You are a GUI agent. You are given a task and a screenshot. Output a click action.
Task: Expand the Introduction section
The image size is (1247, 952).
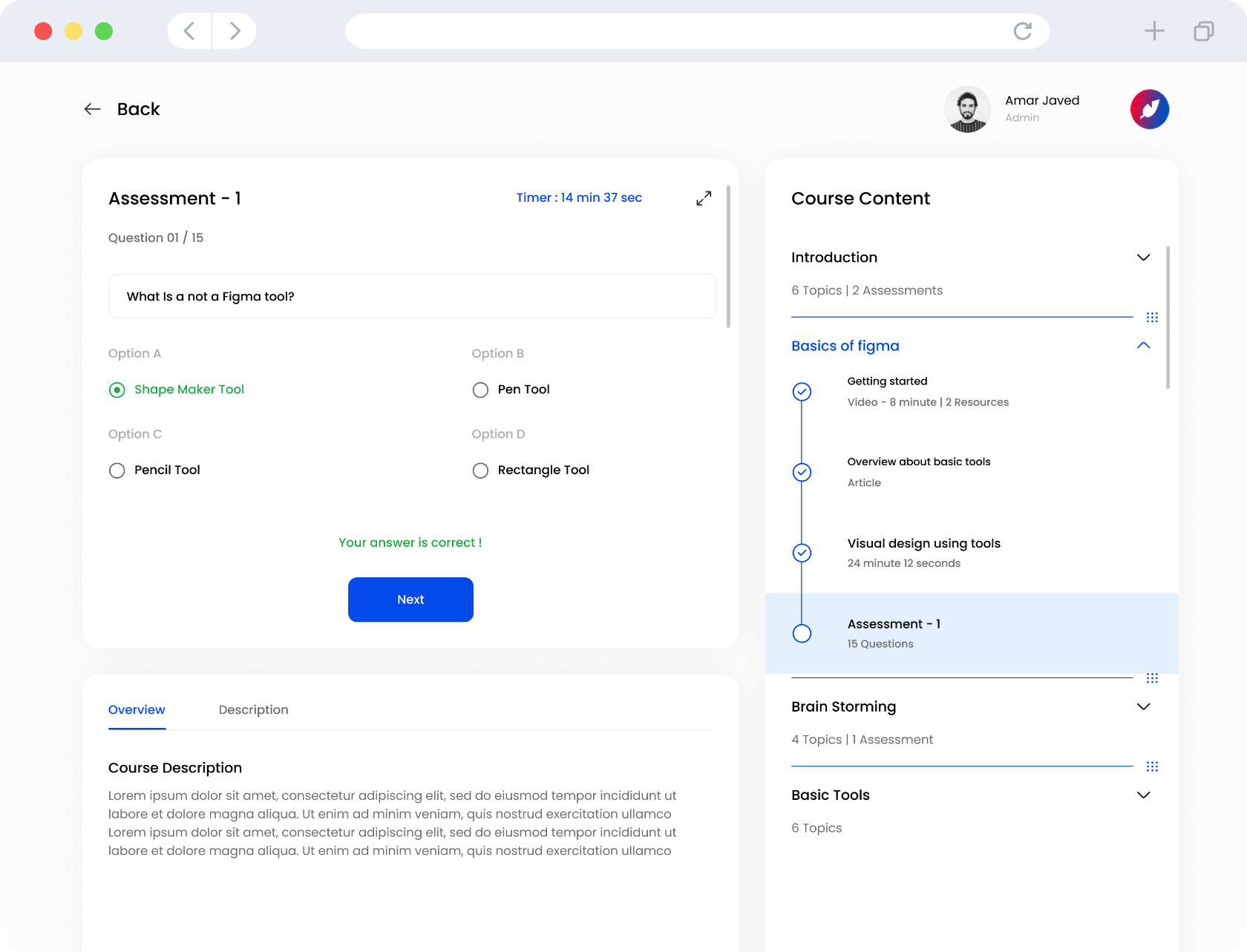coord(1143,257)
